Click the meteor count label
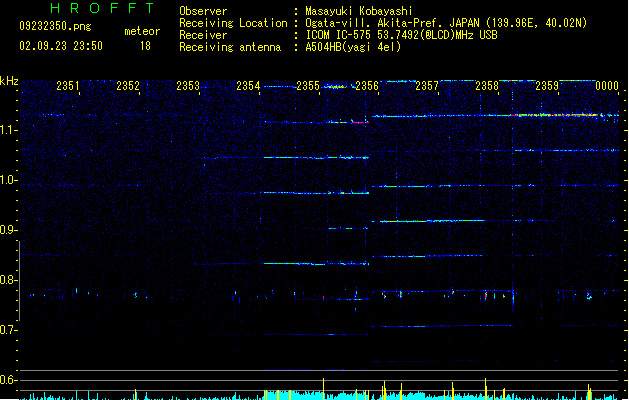 click(142, 31)
